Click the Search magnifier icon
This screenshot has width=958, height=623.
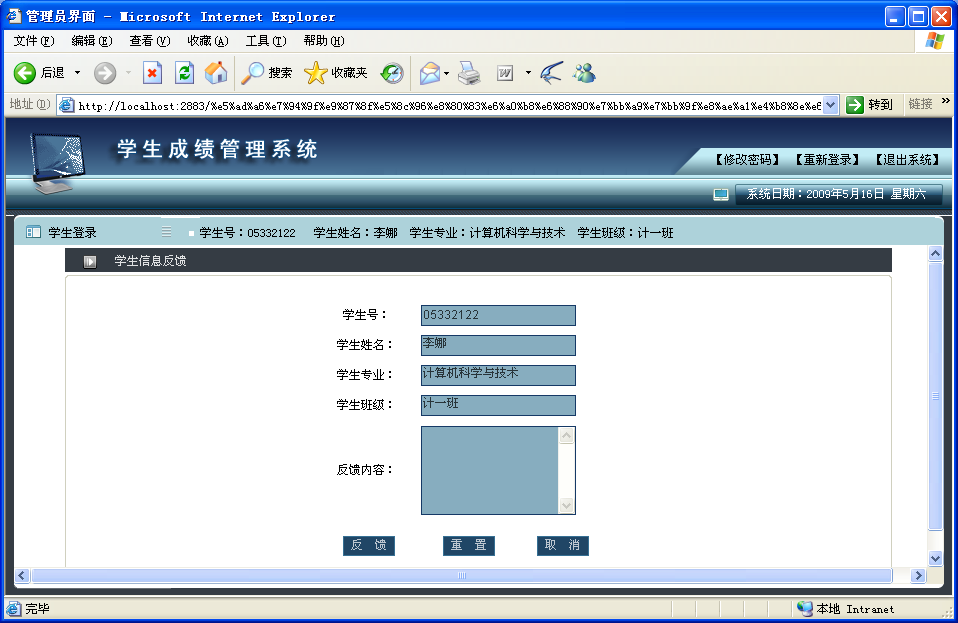[252, 73]
